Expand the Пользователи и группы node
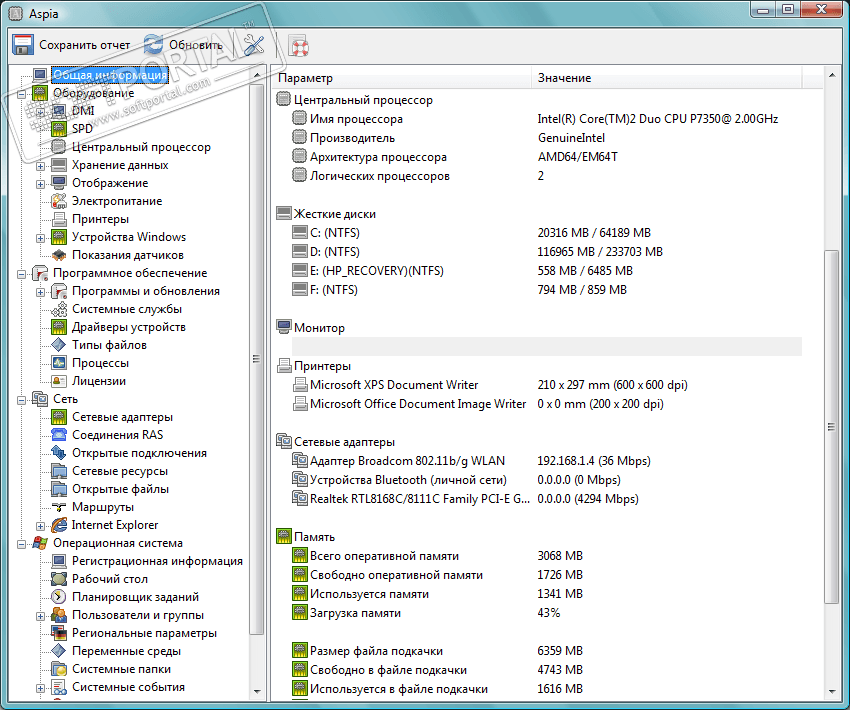This screenshot has width=850, height=710. (x=40, y=616)
